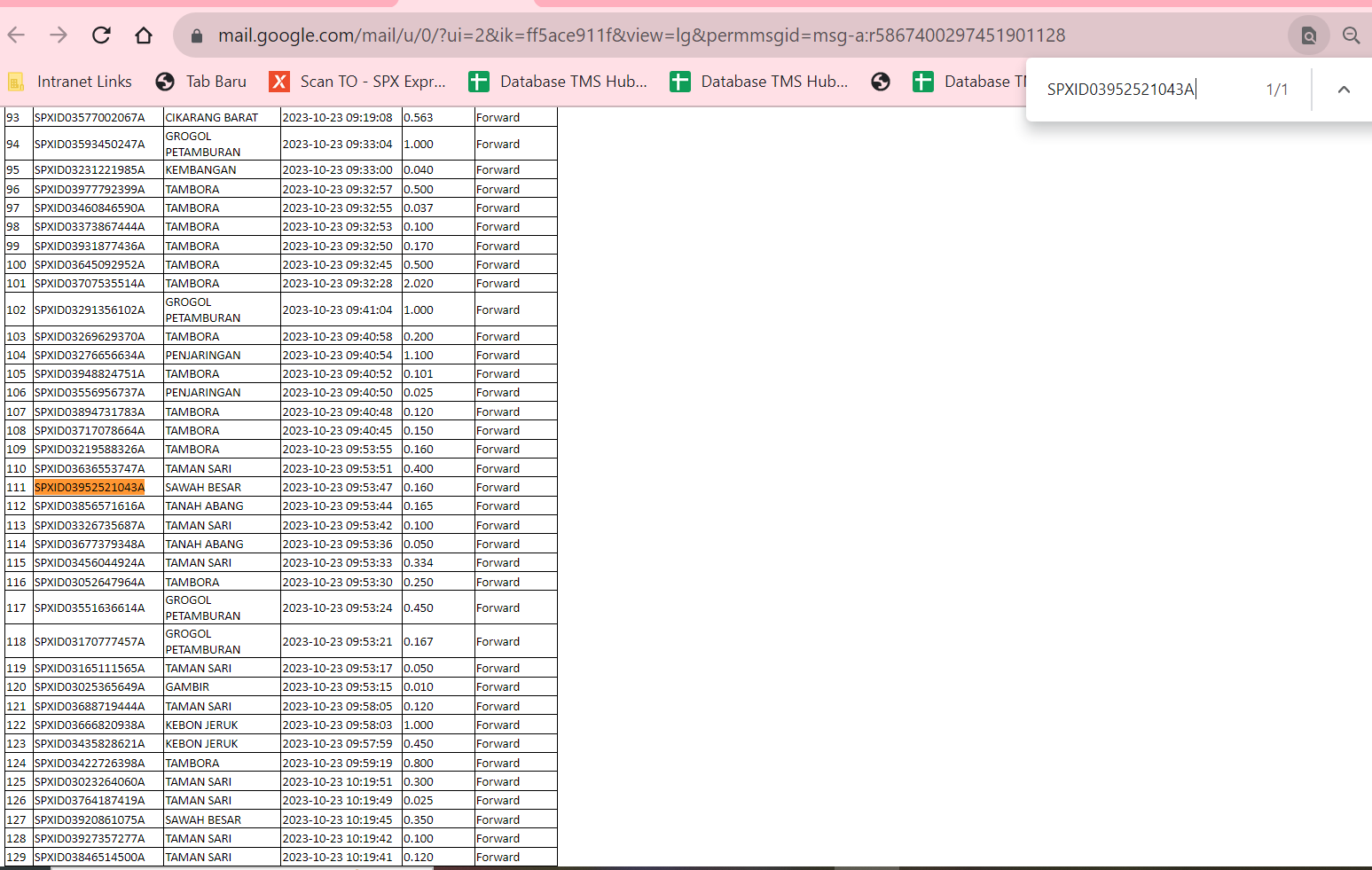
Task: Open third Database bookmark partly hidden
Action: 969,82
